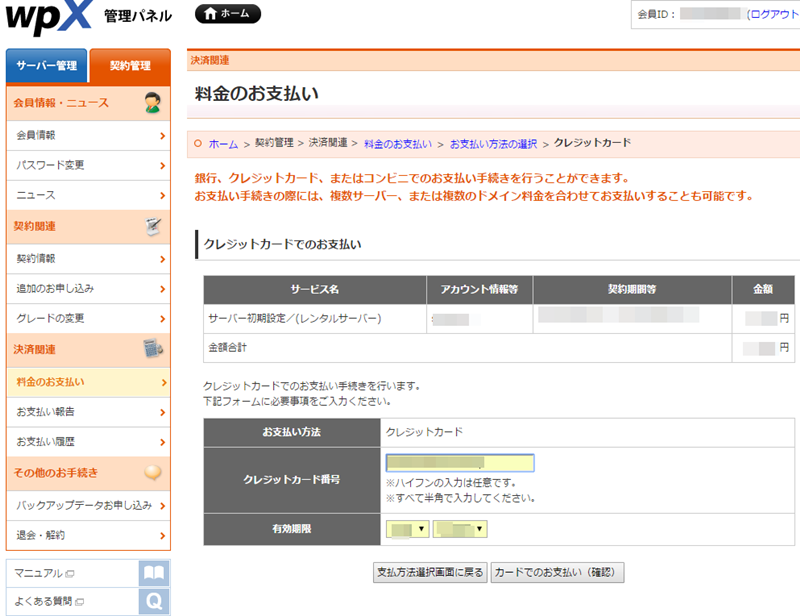Click 支払方法選択画面に戻る button
Viewport: 800px width, 616px height.
tap(430, 573)
